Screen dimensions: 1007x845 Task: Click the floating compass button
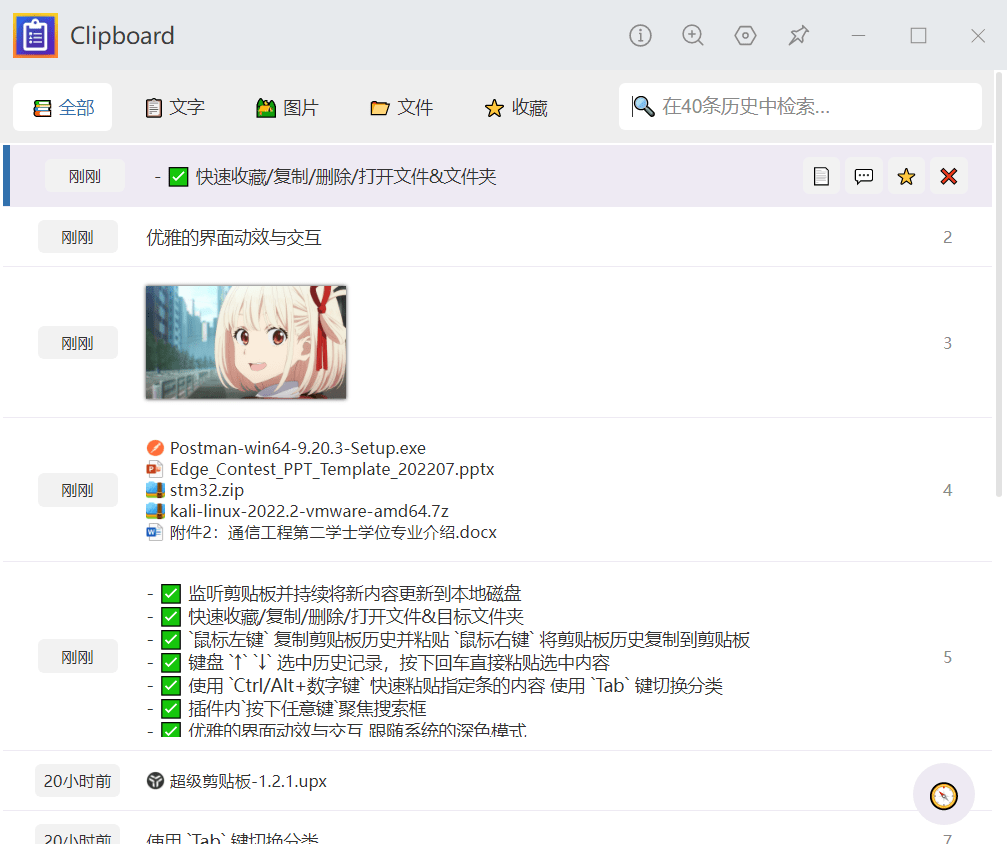943,795
